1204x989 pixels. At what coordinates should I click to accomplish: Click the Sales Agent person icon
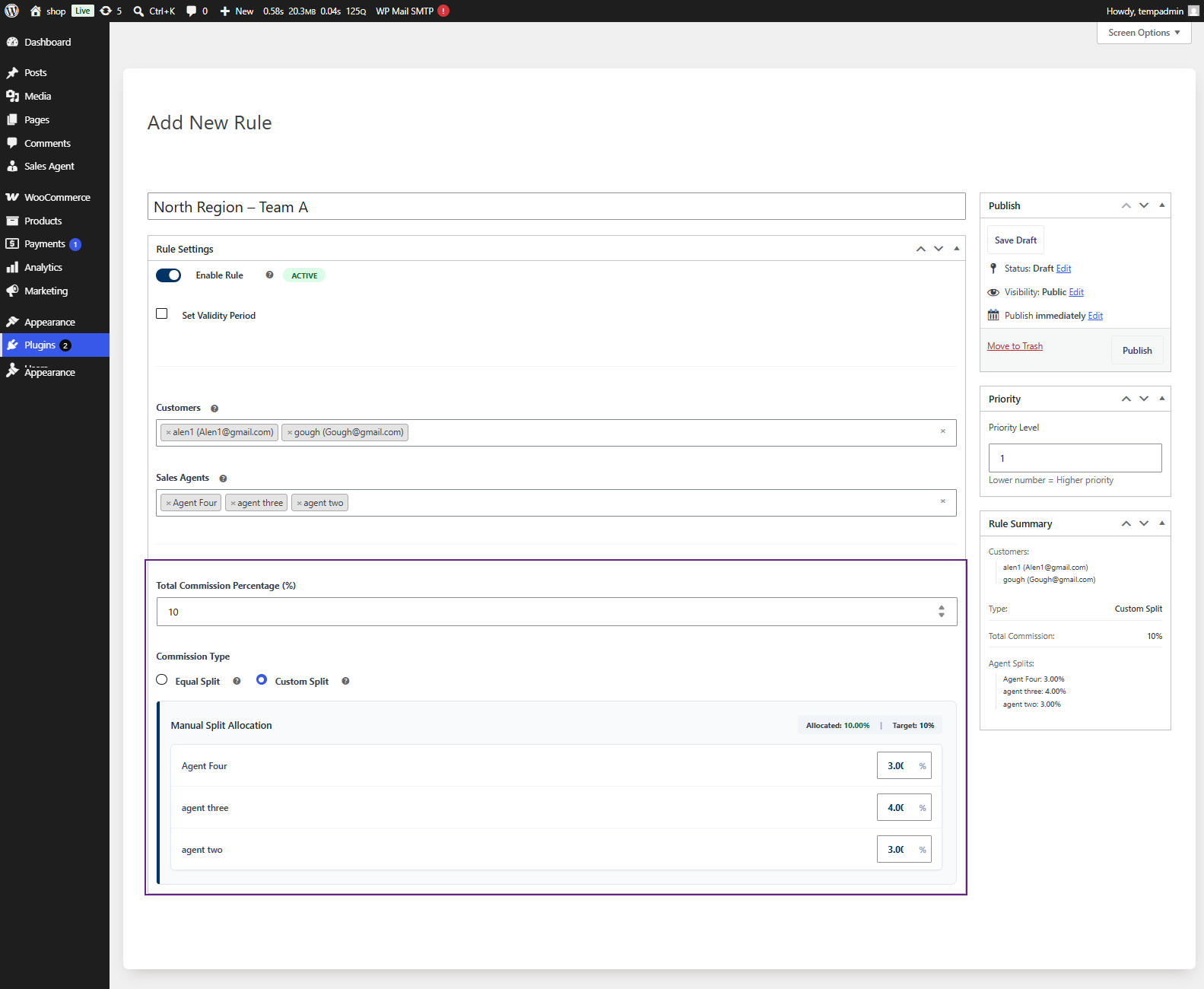click(x=12, y=166)
